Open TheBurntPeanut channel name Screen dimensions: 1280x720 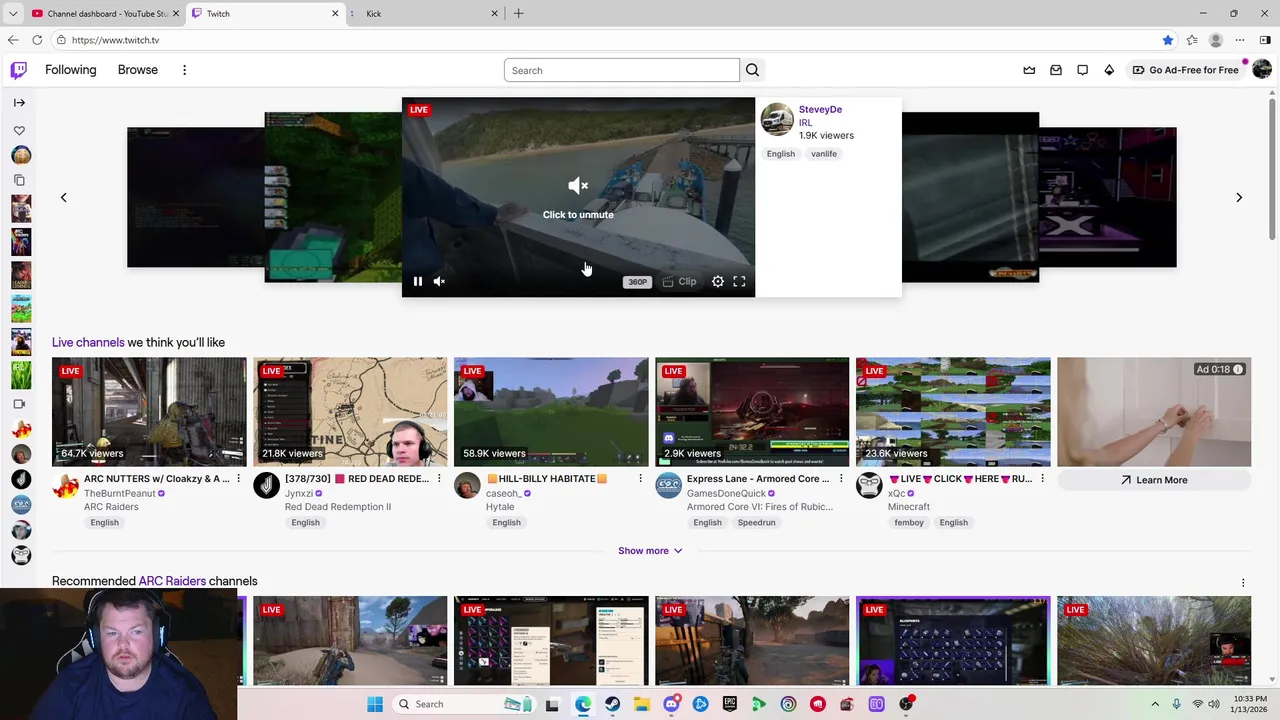click(x=120, y=494)
